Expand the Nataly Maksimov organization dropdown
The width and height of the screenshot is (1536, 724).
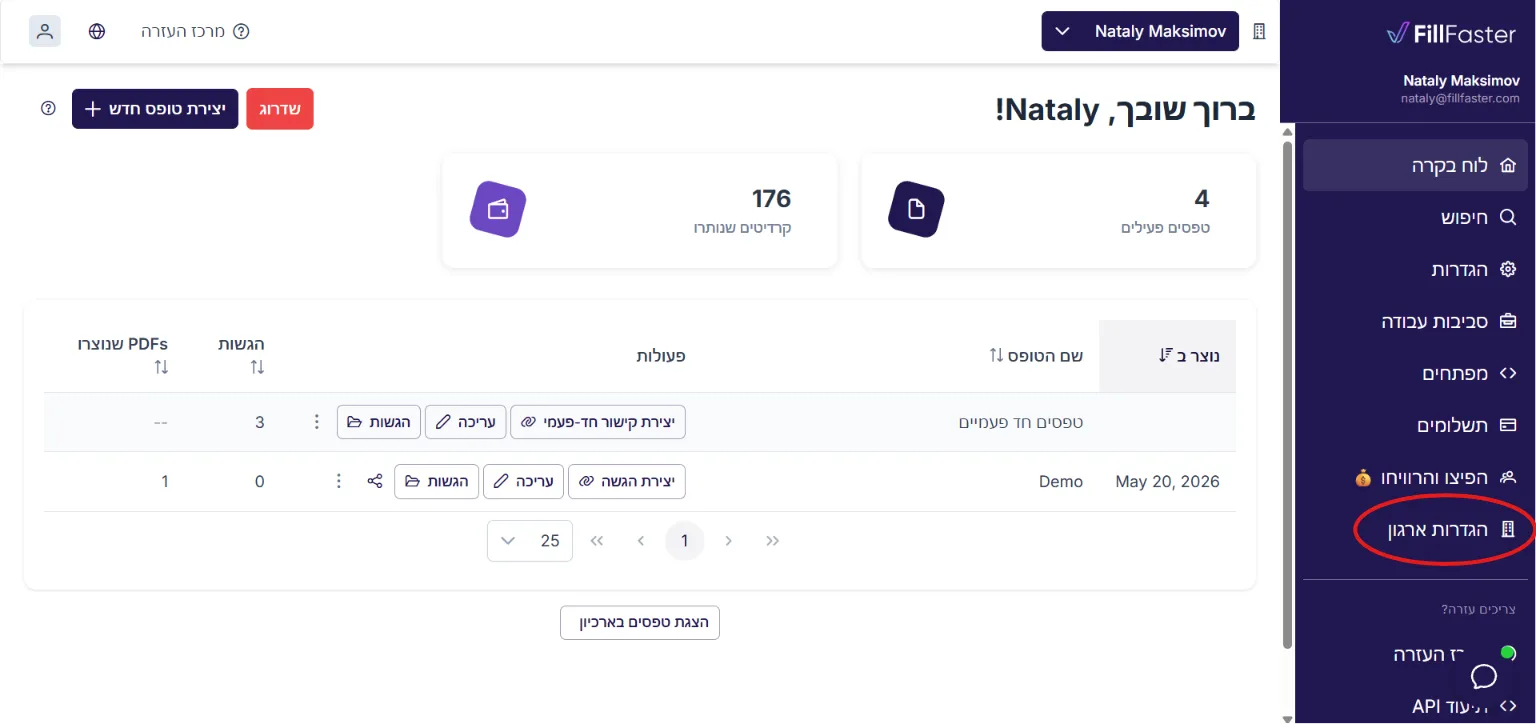[1140, 31]
